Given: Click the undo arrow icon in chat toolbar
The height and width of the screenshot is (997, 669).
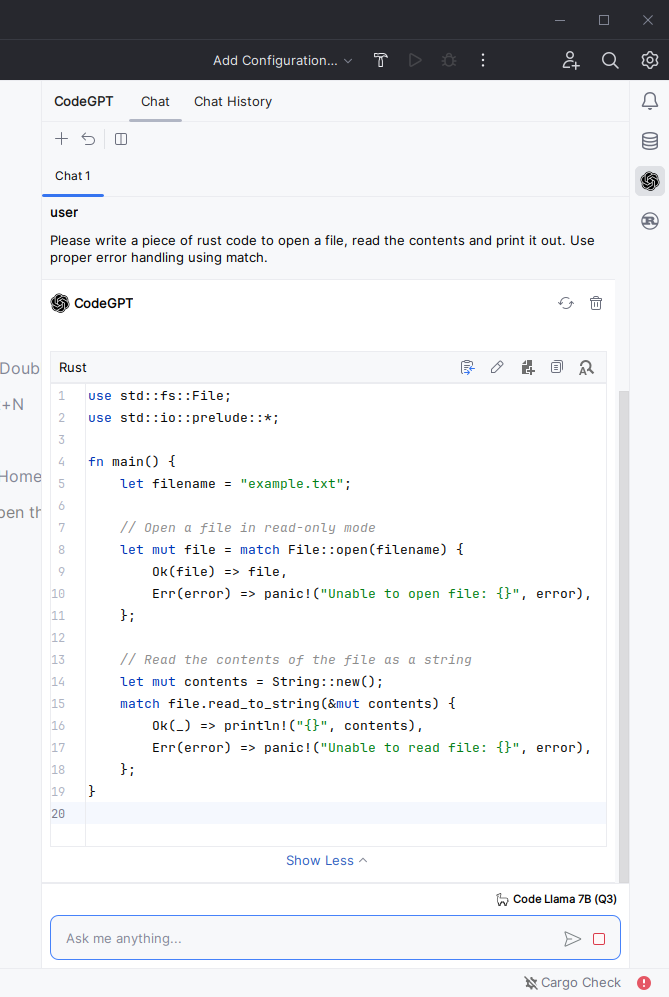Looking at the screenshot, I should 88,139.
